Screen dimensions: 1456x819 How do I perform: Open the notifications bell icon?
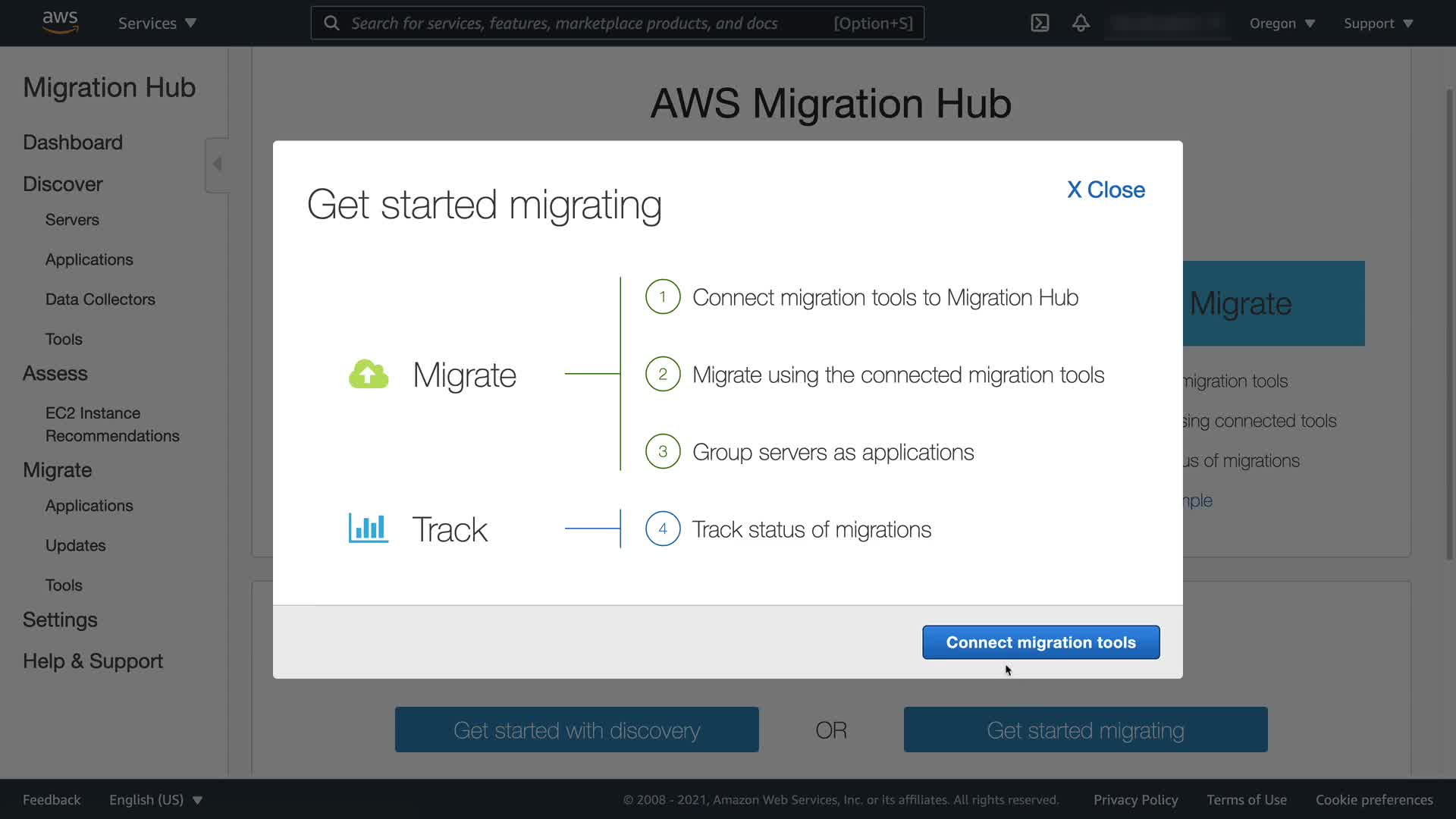pos(1081,23)
